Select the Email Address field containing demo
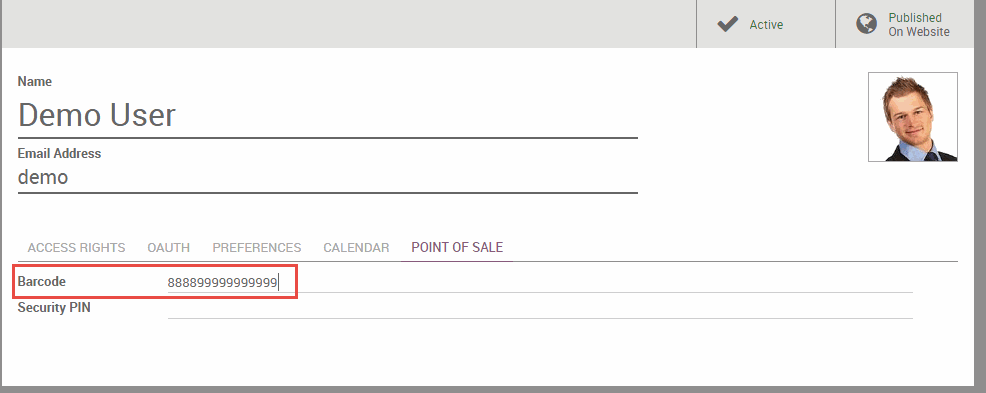 pyautogui.click(x=328, y=177)
